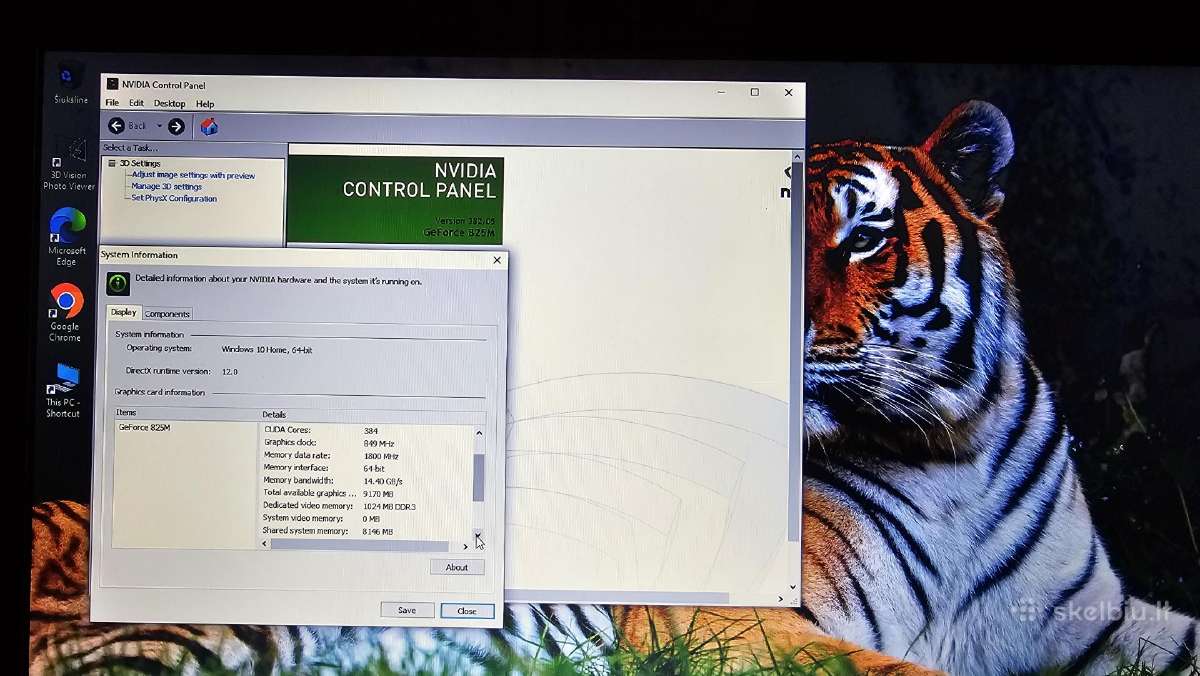Viewport: 1200px width, 676px height.
Task: Open 3D Vision Photo Viewer desktop icon
Action: 68,164
